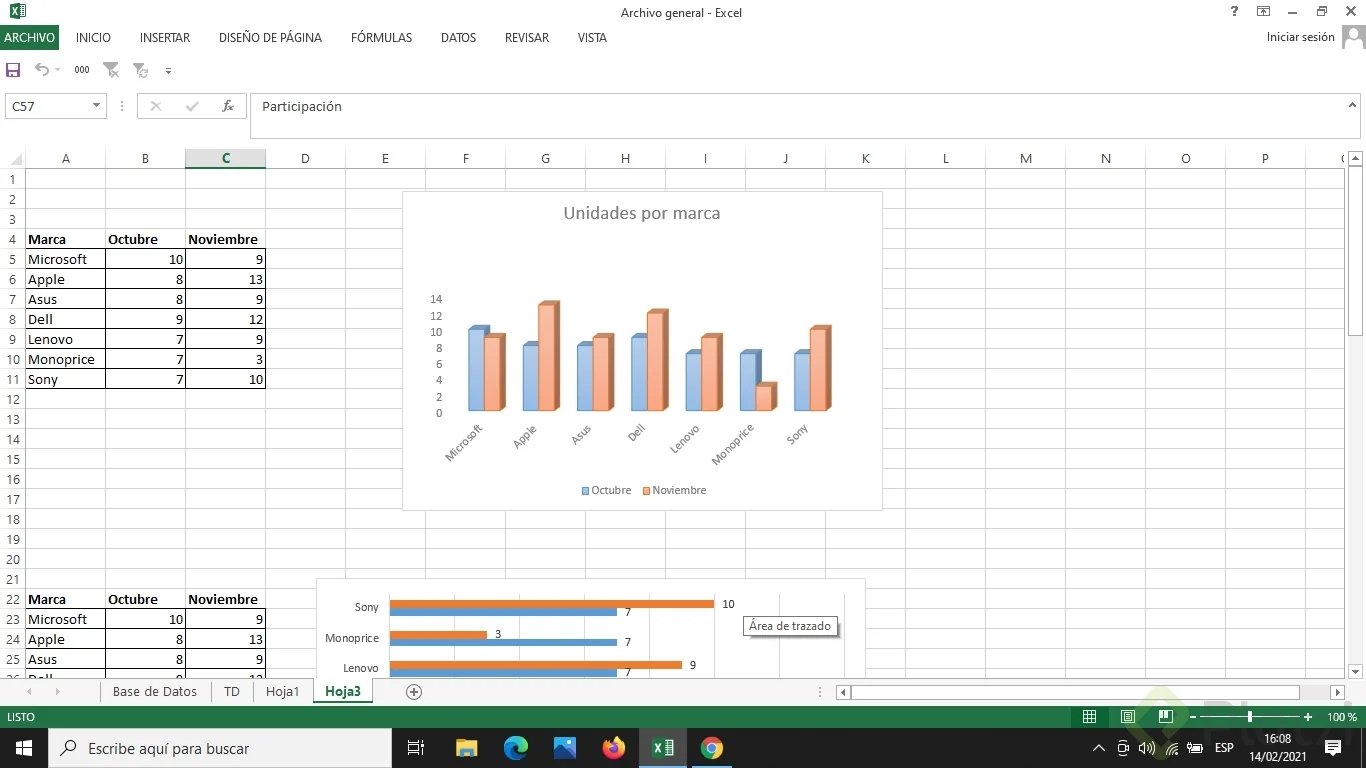Zoom out with the minus icon
Viewport: 1366px width, 768px height.
tap(1192, 717)
